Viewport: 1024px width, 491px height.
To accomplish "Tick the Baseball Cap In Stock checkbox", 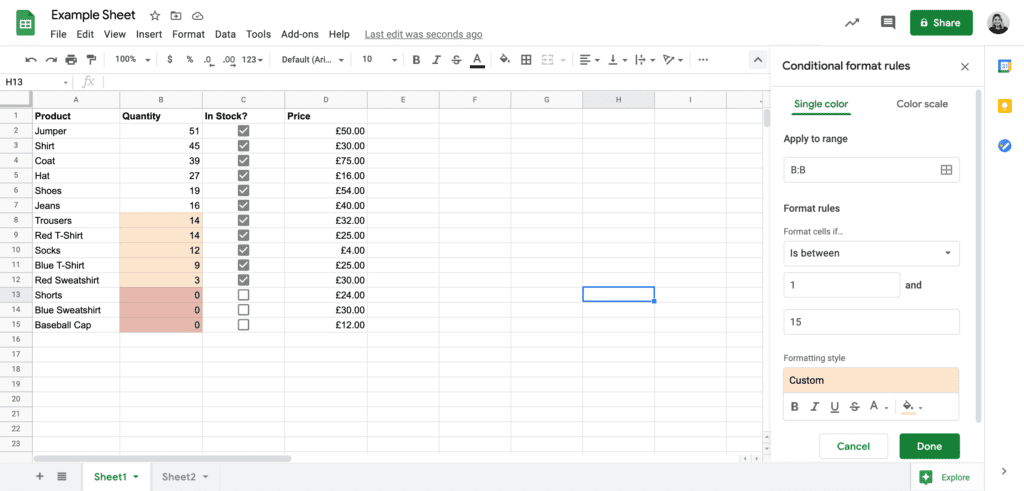I will [x=243, y=325].
